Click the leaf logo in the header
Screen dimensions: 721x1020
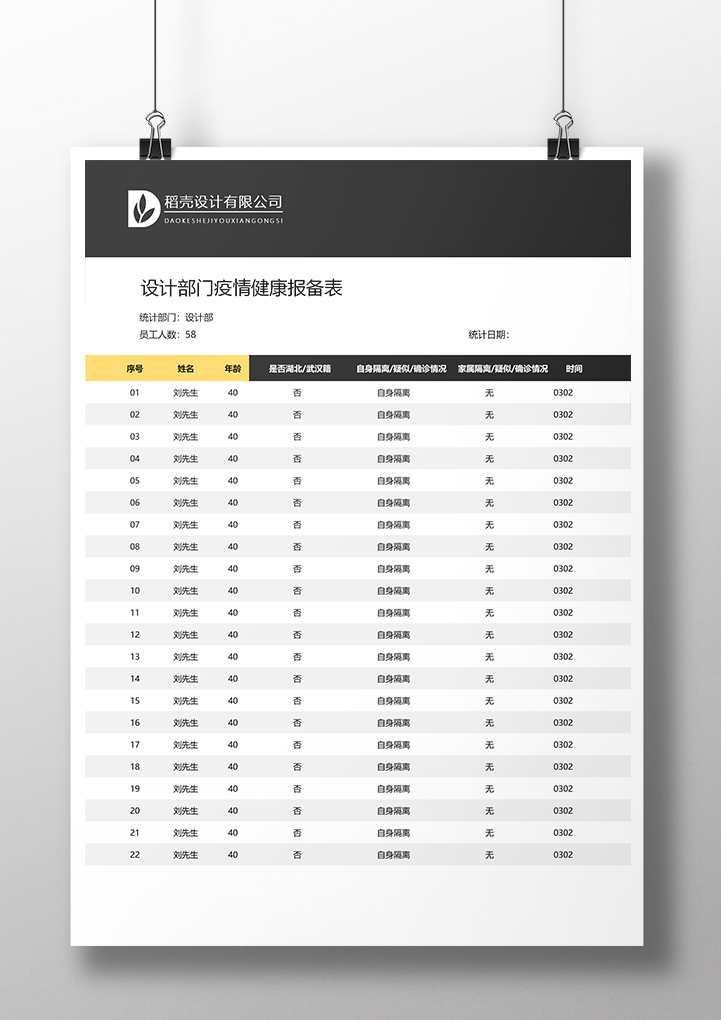(x=144, y=209)
